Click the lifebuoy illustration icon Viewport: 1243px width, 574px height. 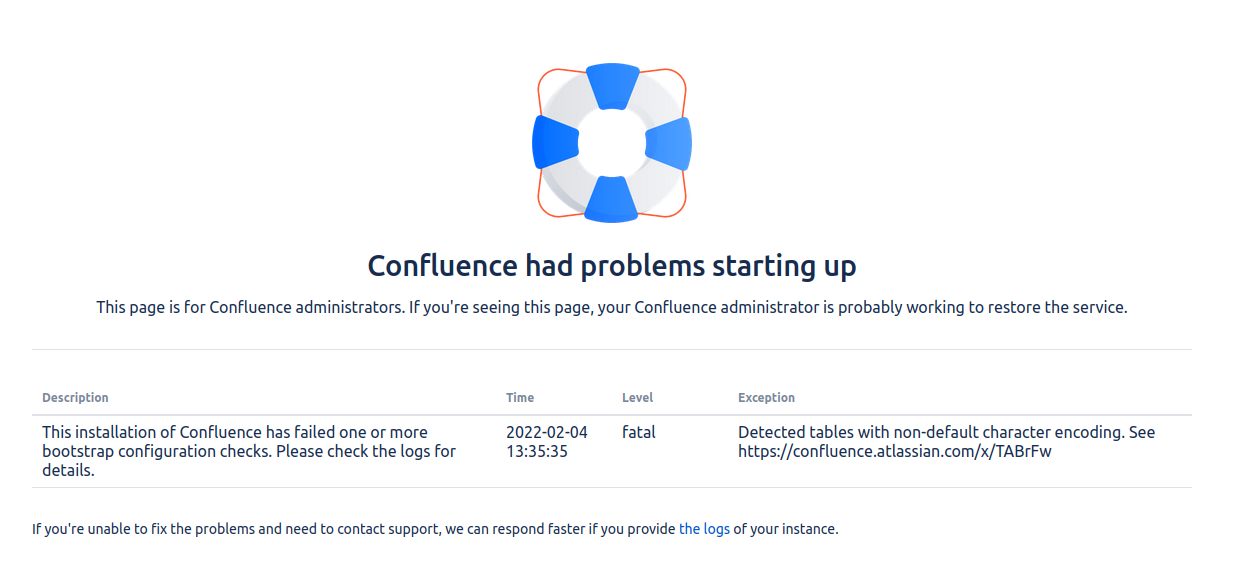click(x=612, y=142)
